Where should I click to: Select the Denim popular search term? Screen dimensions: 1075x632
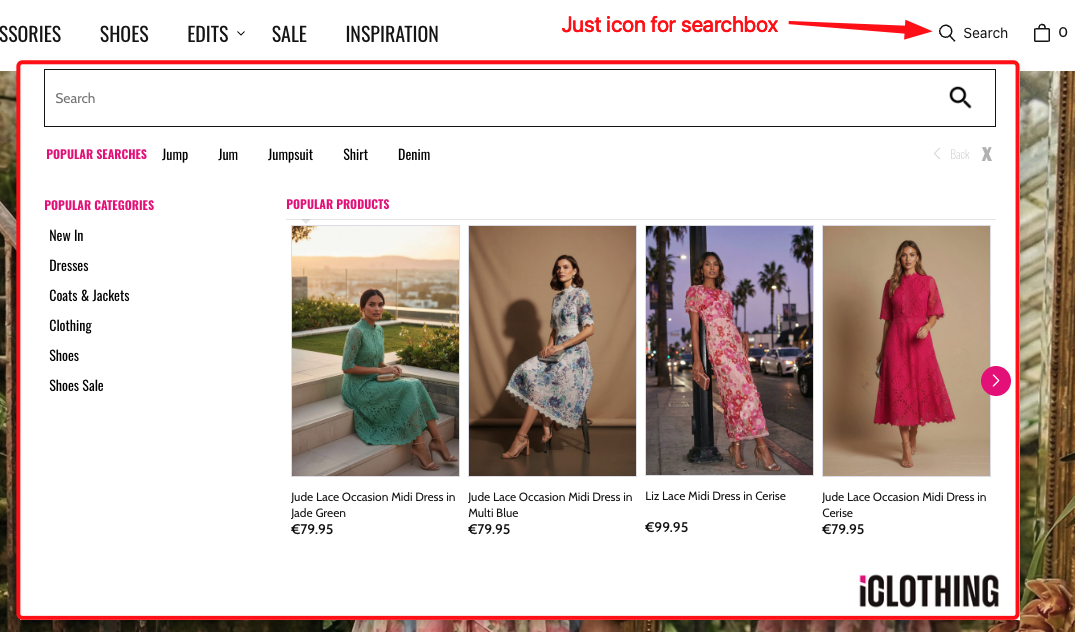pos(414,154)
